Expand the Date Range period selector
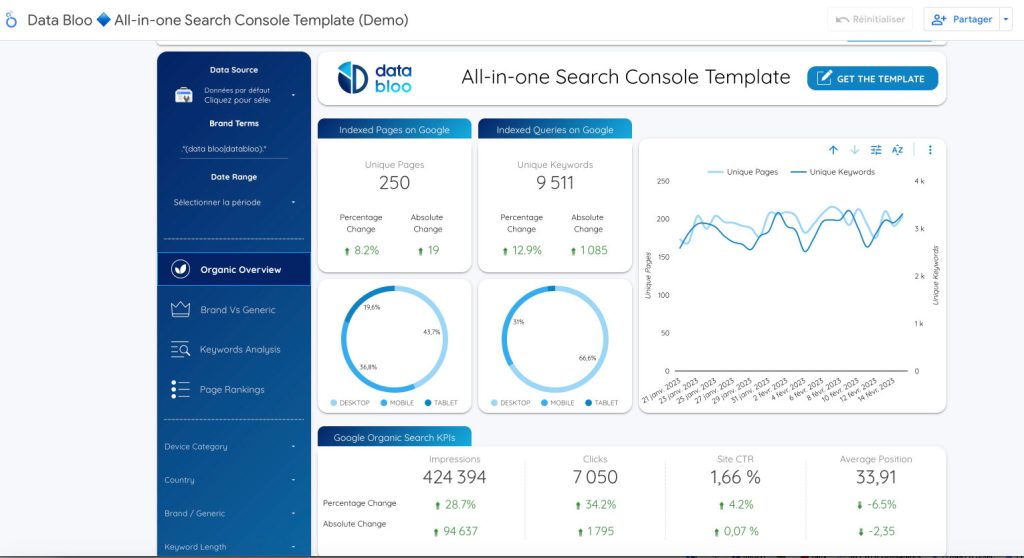Viewport: 1024px width, 558px height. coord(234,202)
